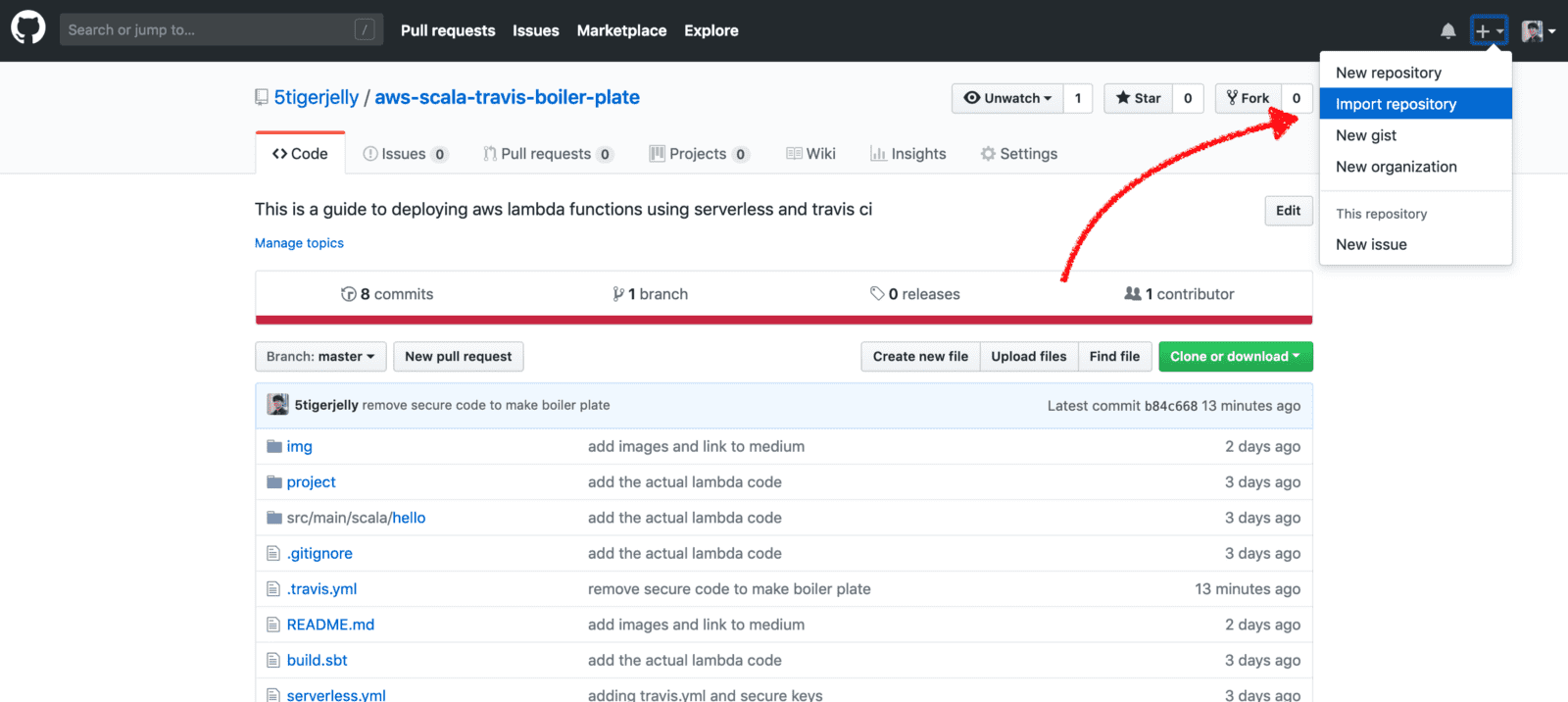The width and height of the screenshot is (1568, 702).
Task: Click file icon beside README.md
Action: (x=273, y=625)
